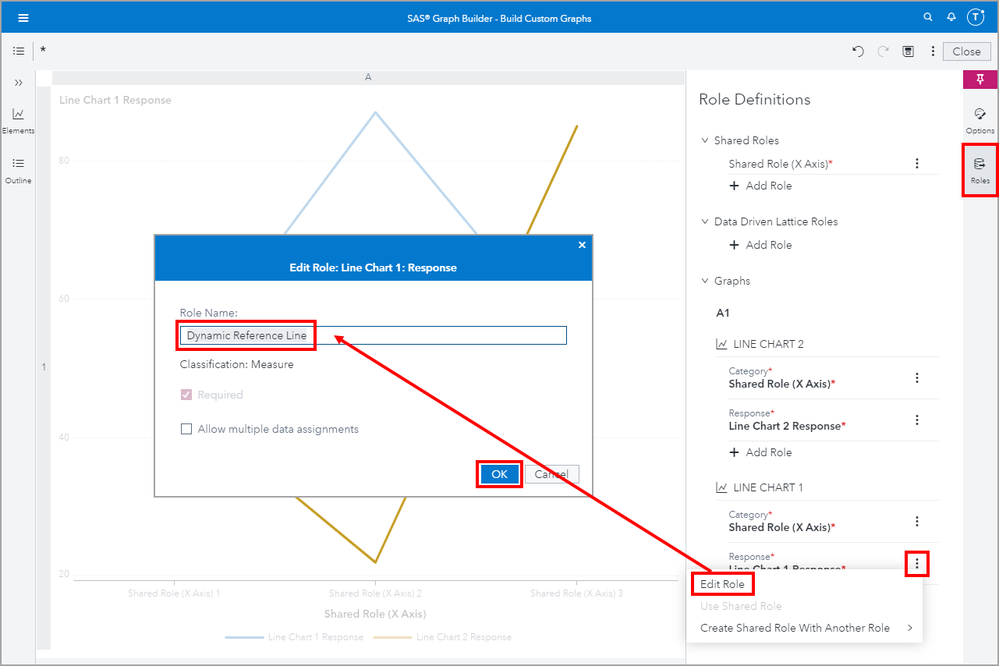Click Line Chart 1 Response legend entry
Screen dimensions: 999x666
tap(294, 637)
